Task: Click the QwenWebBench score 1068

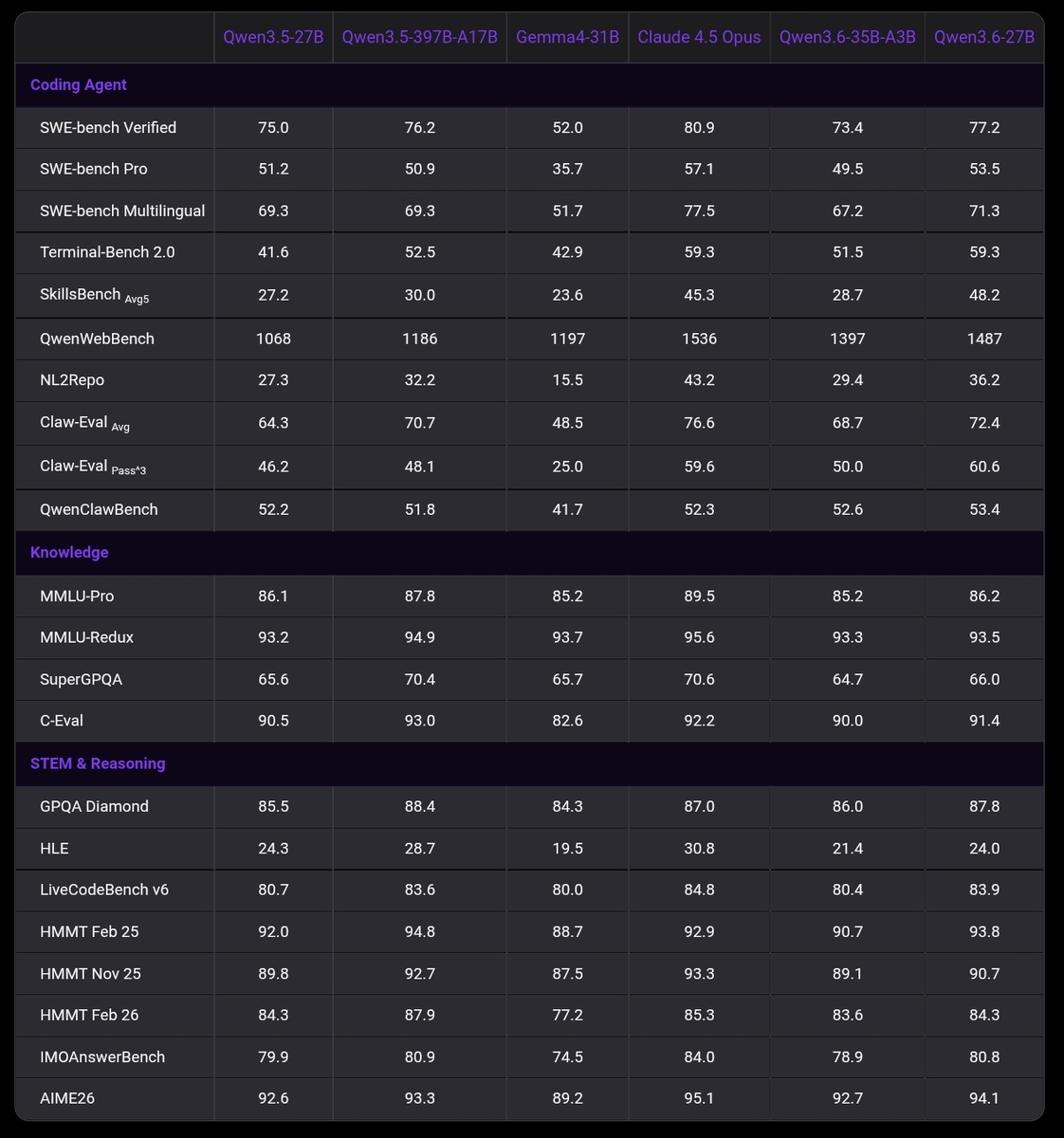Action: [x=273, y=339]
